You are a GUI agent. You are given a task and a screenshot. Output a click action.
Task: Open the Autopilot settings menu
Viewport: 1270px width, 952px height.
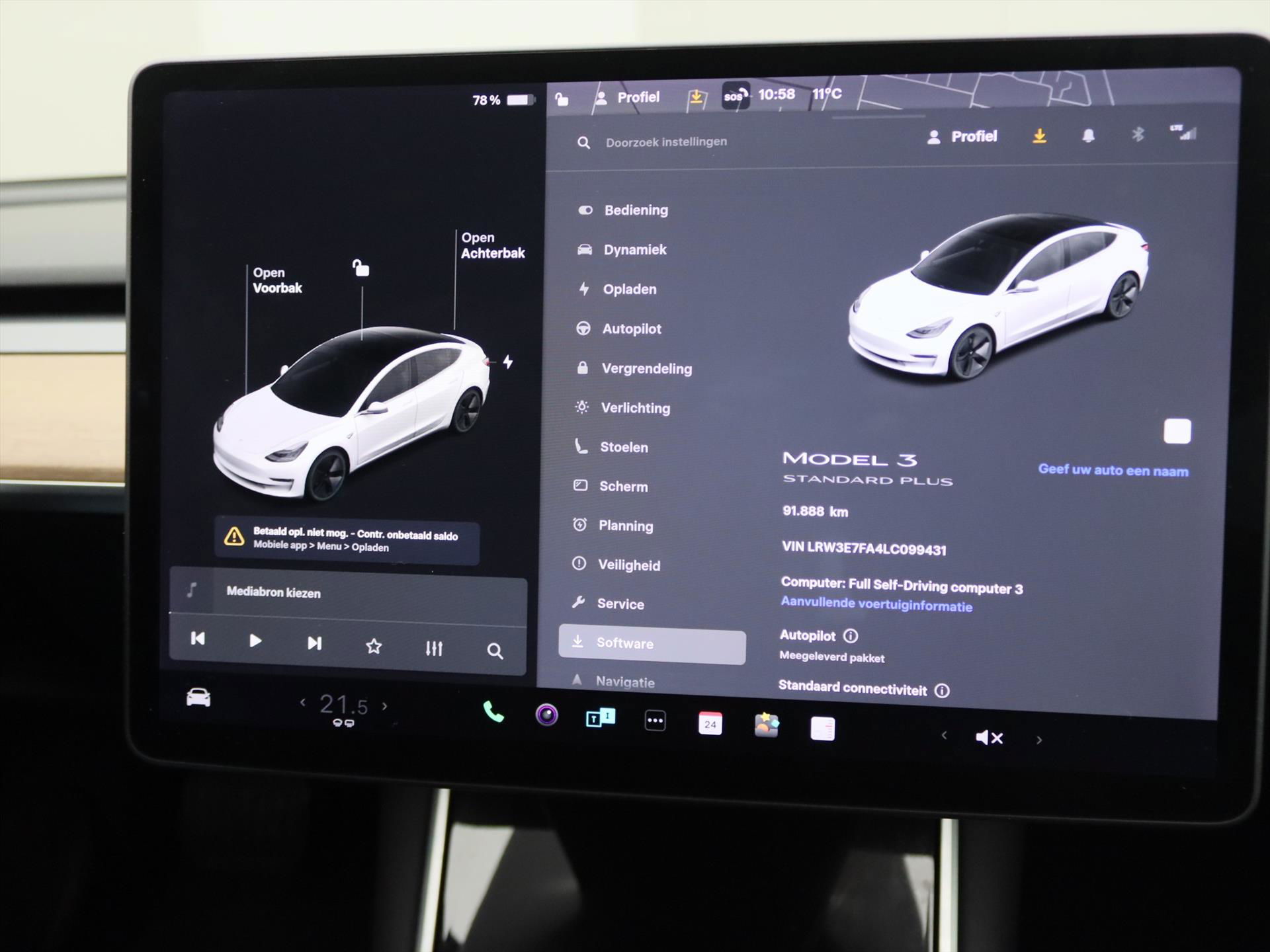(631, 329)
